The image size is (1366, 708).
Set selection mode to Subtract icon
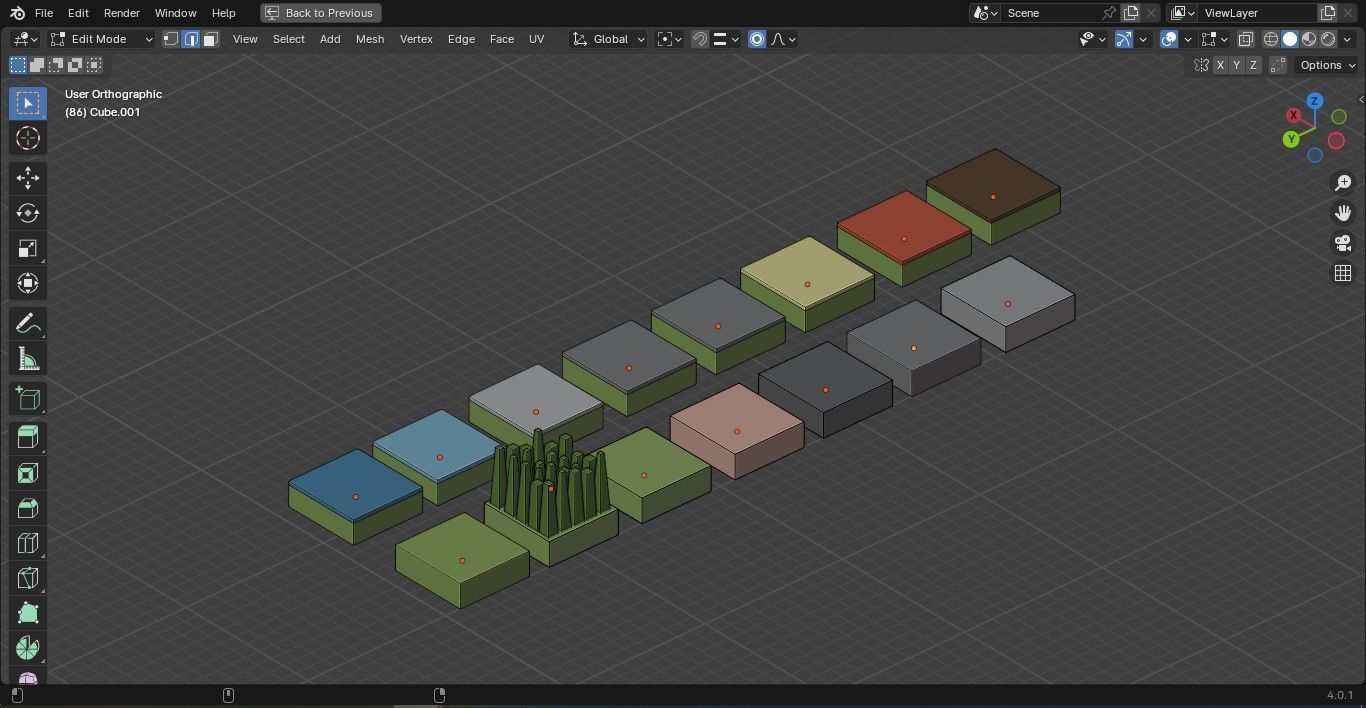pos(56,65)
